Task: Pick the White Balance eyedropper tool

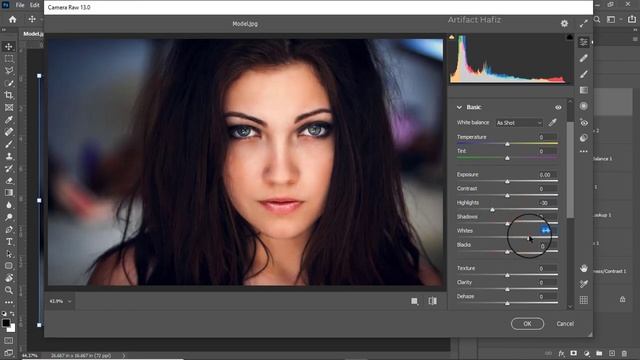Action: coord(552,122)
